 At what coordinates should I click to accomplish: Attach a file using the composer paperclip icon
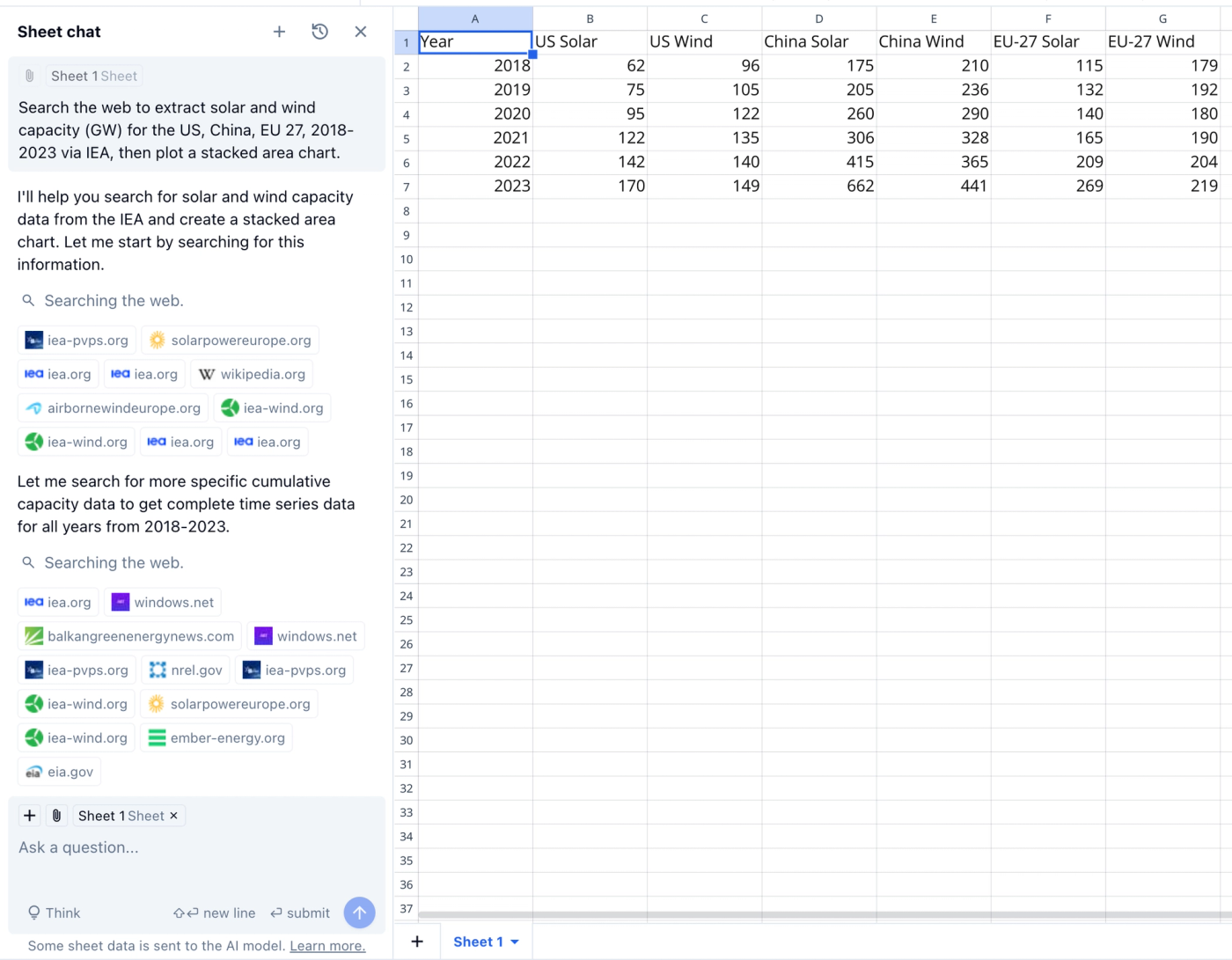click(55, 816)
